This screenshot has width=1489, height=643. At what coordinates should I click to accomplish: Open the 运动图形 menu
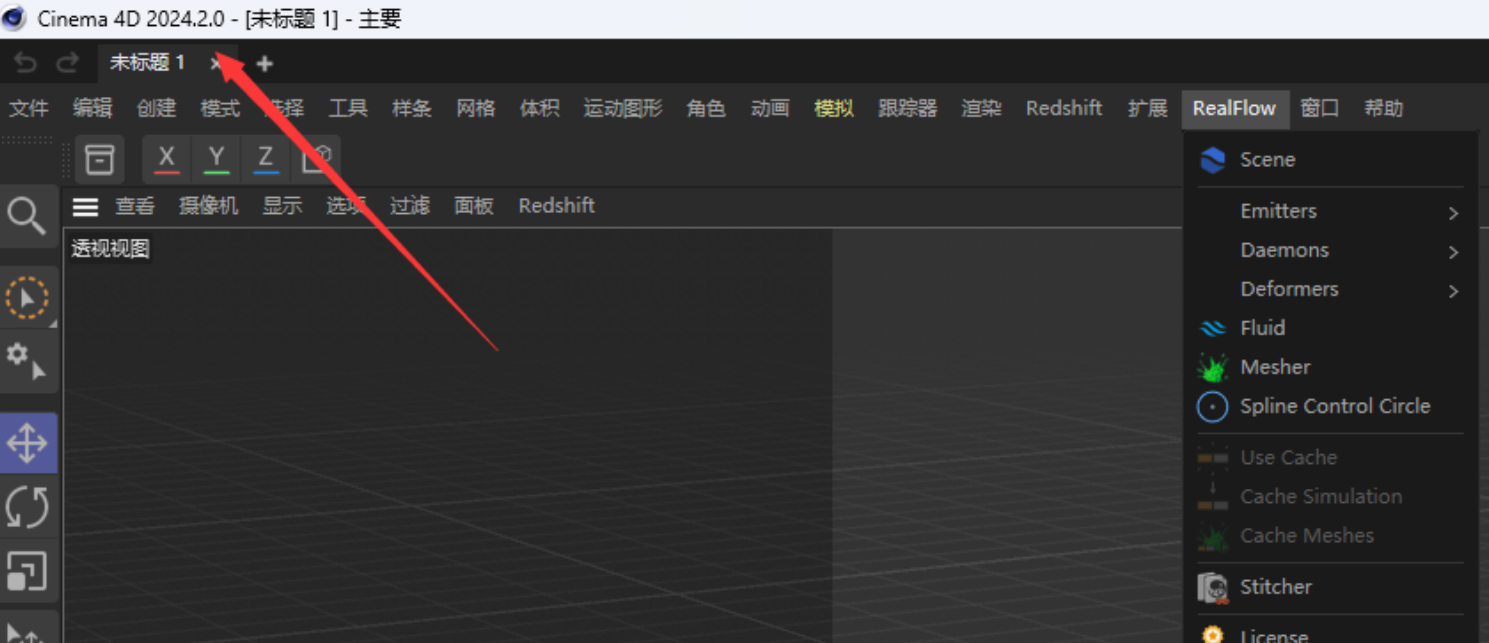623,108
